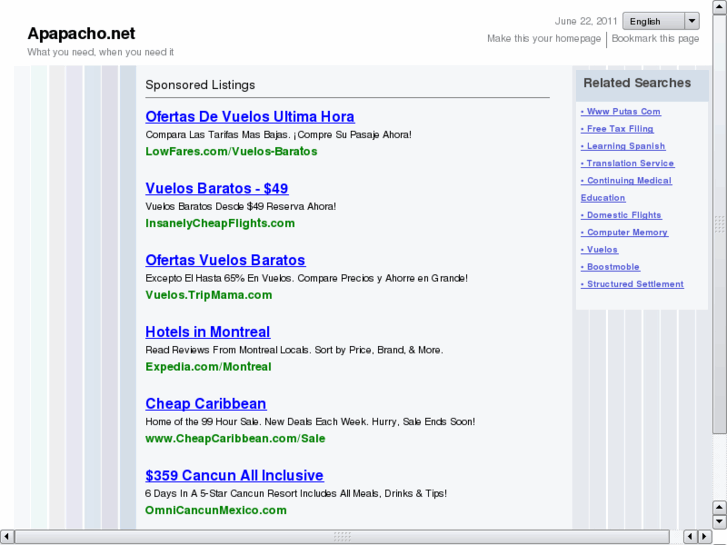Open 'Vuelos Baratos - $49' listing
This screenshot has width=727, height=545.
pos(217,188)
